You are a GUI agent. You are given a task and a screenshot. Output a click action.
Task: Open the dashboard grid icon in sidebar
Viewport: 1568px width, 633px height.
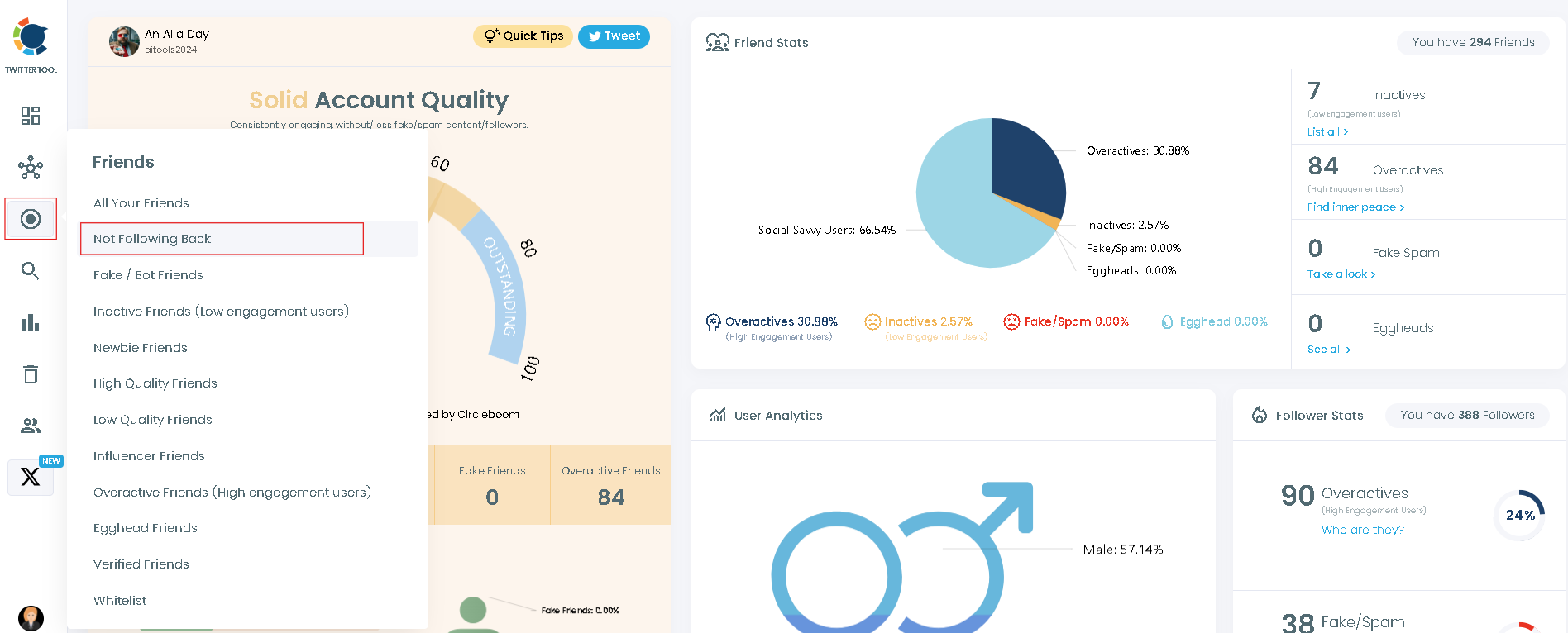click(31, 116)
